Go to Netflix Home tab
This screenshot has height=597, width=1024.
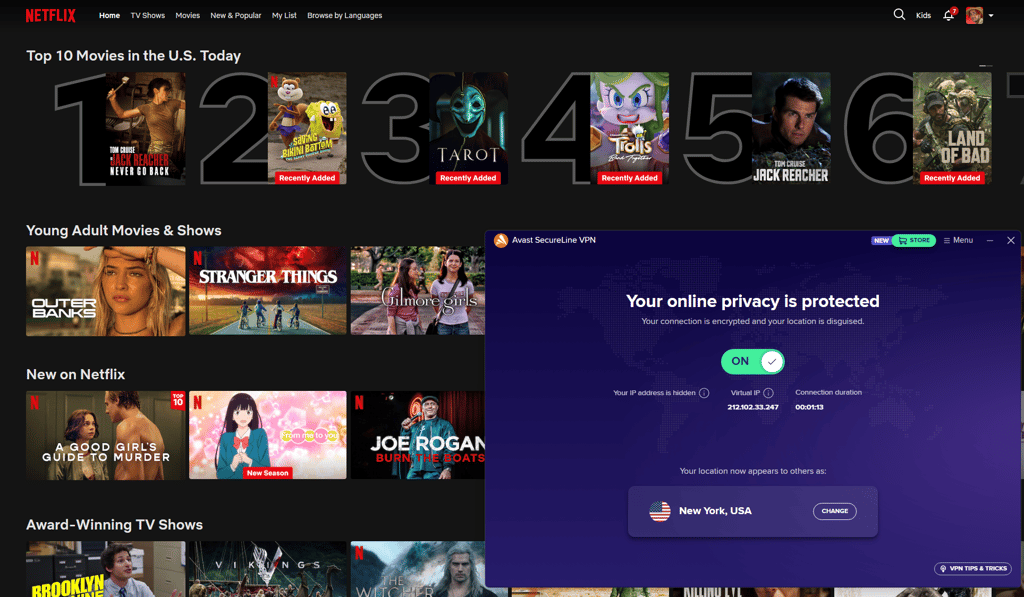point(109,15)
